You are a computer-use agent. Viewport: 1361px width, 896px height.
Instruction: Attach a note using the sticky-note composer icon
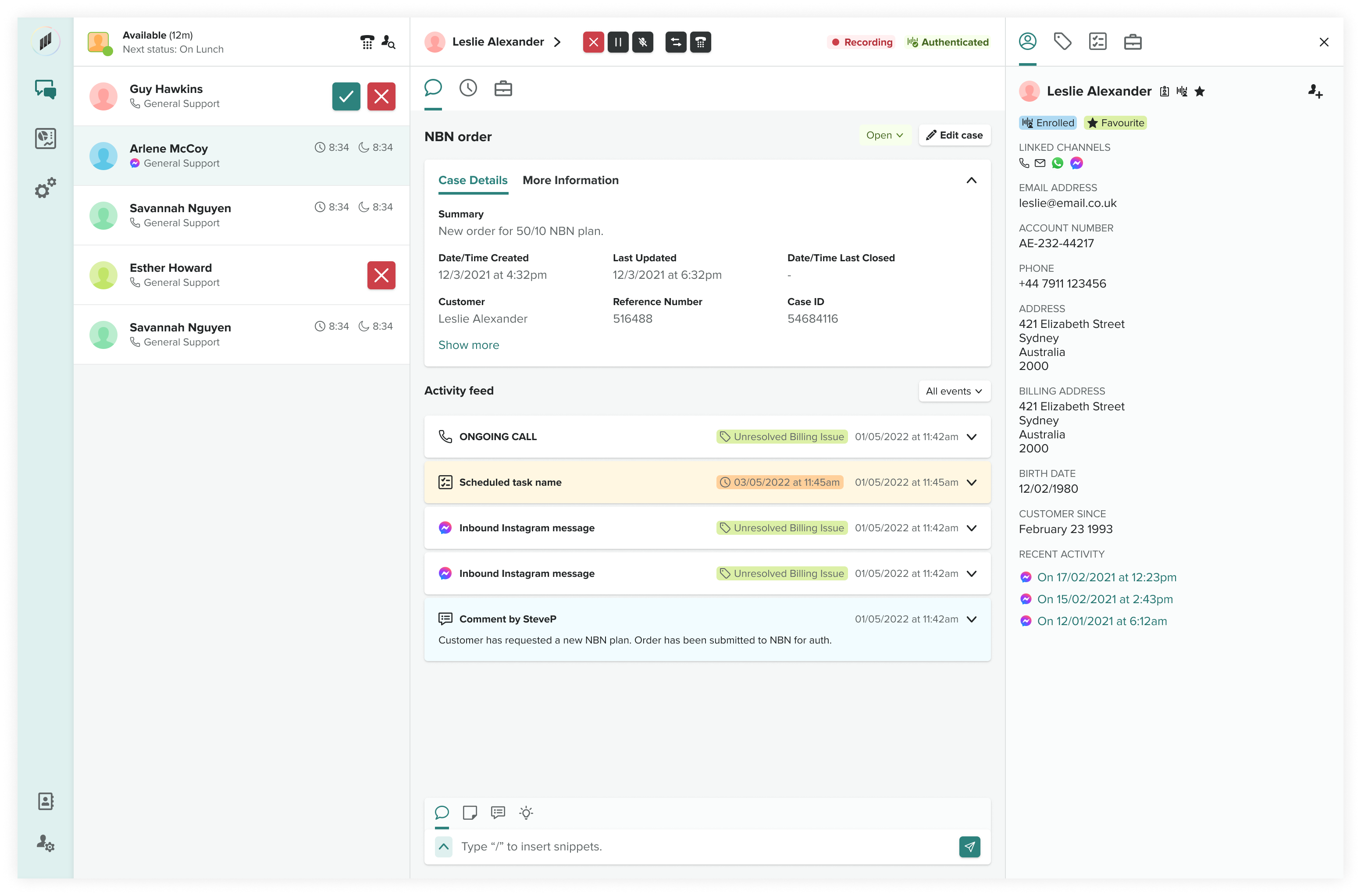tap(470, 813)
